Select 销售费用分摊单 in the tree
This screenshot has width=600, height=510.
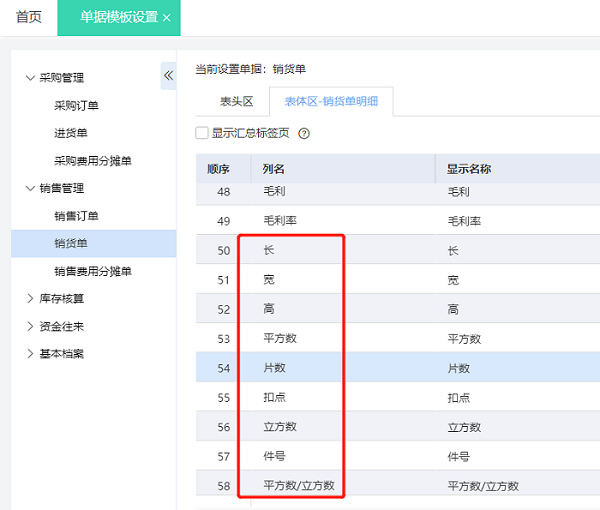[92, 271]
